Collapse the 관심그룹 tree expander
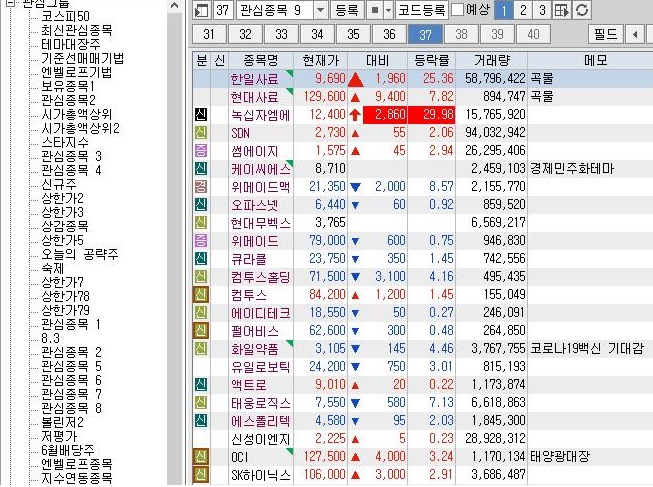653x487 pixels. pyautogui.click(x=11, y=3)
